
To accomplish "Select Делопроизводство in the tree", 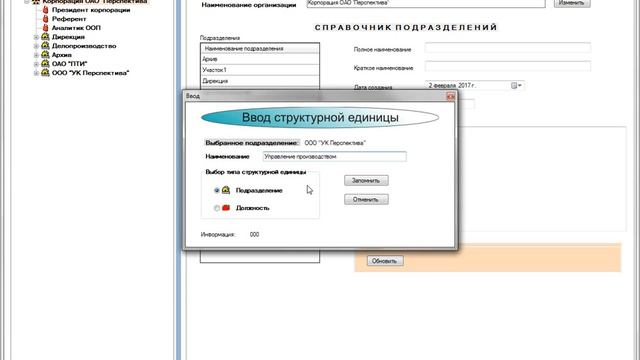I will 84,46.
